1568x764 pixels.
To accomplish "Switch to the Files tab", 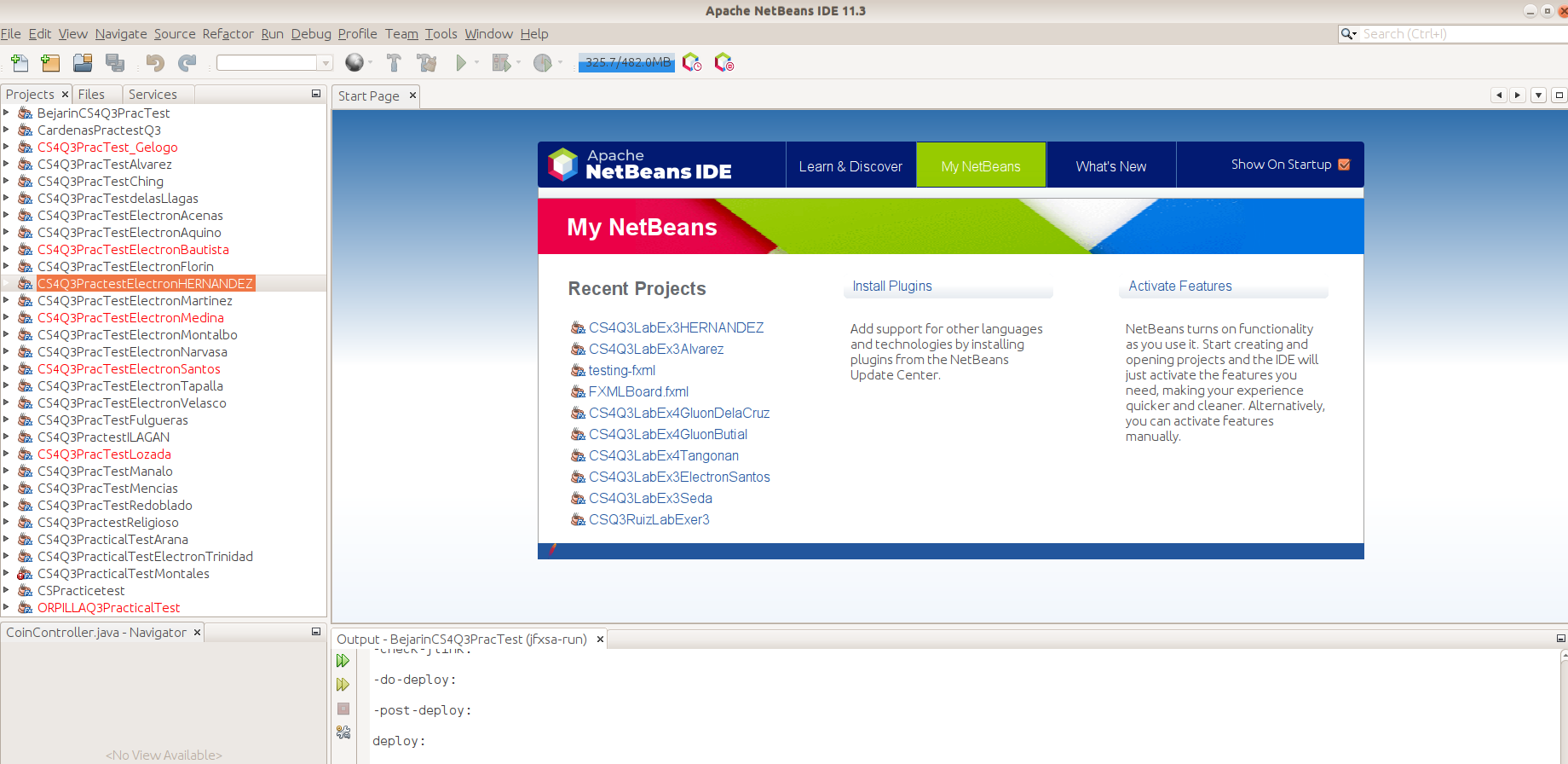I will (x=91, y=95).
